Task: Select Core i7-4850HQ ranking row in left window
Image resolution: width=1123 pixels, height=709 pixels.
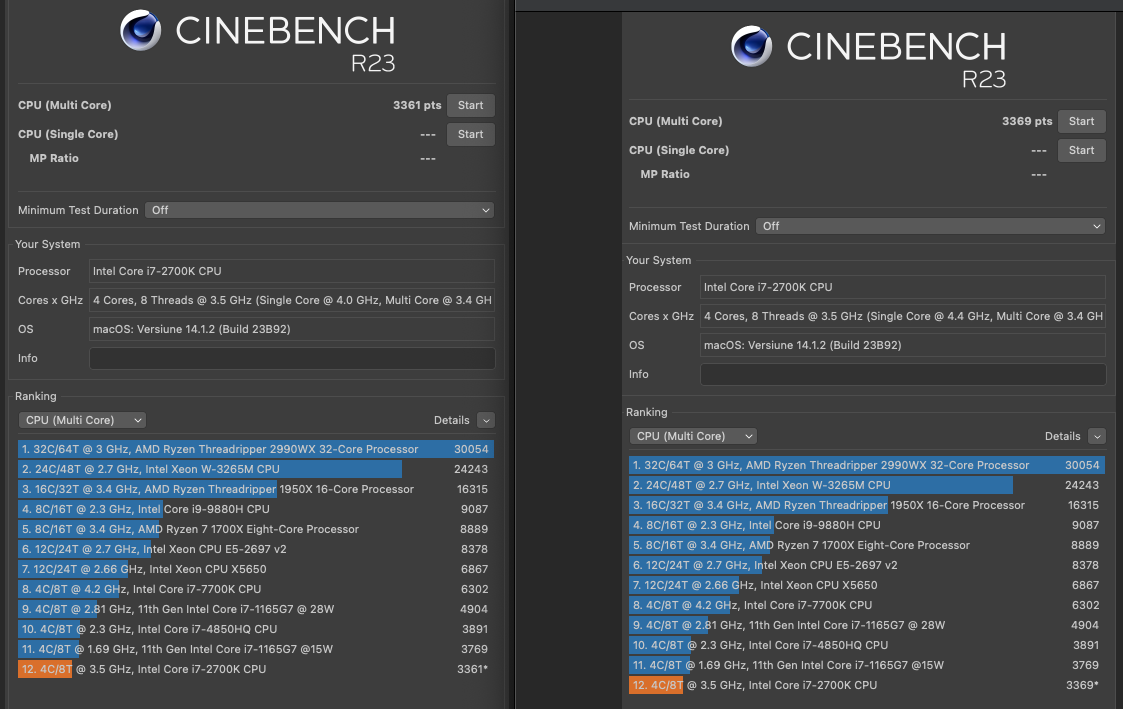Action: (256, 630)
